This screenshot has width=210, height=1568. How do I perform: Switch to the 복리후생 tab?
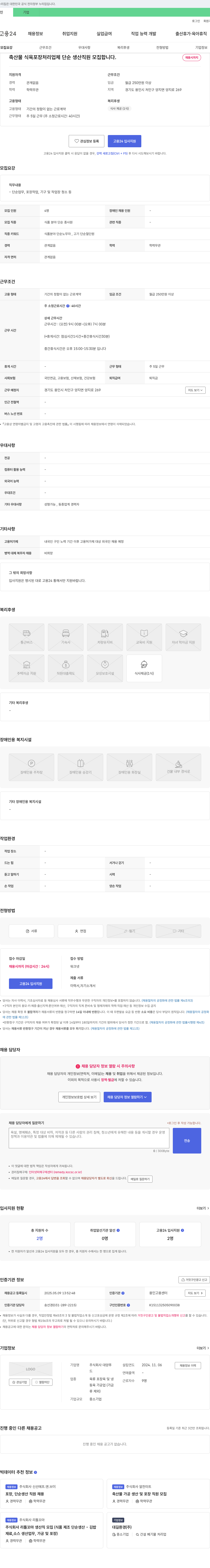click(124, 47)
